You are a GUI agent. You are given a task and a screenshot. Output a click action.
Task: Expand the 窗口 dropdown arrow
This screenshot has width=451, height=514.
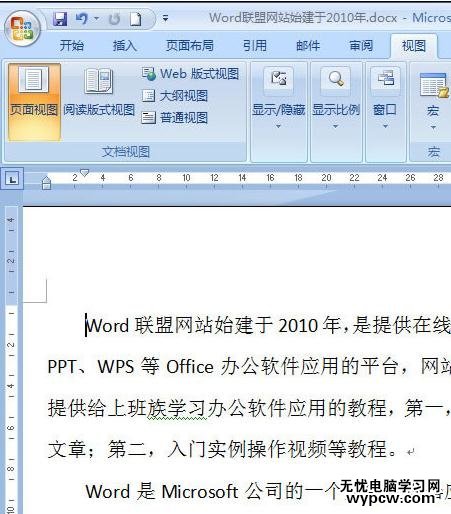tap(386, 126)
